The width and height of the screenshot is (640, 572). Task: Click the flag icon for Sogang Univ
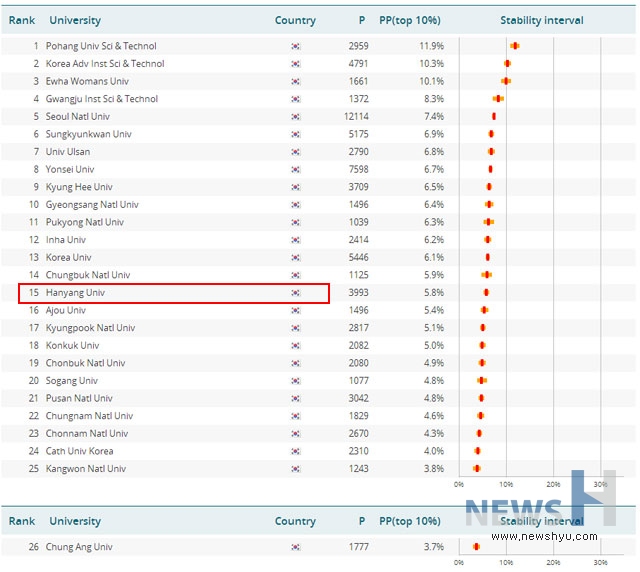295,381
